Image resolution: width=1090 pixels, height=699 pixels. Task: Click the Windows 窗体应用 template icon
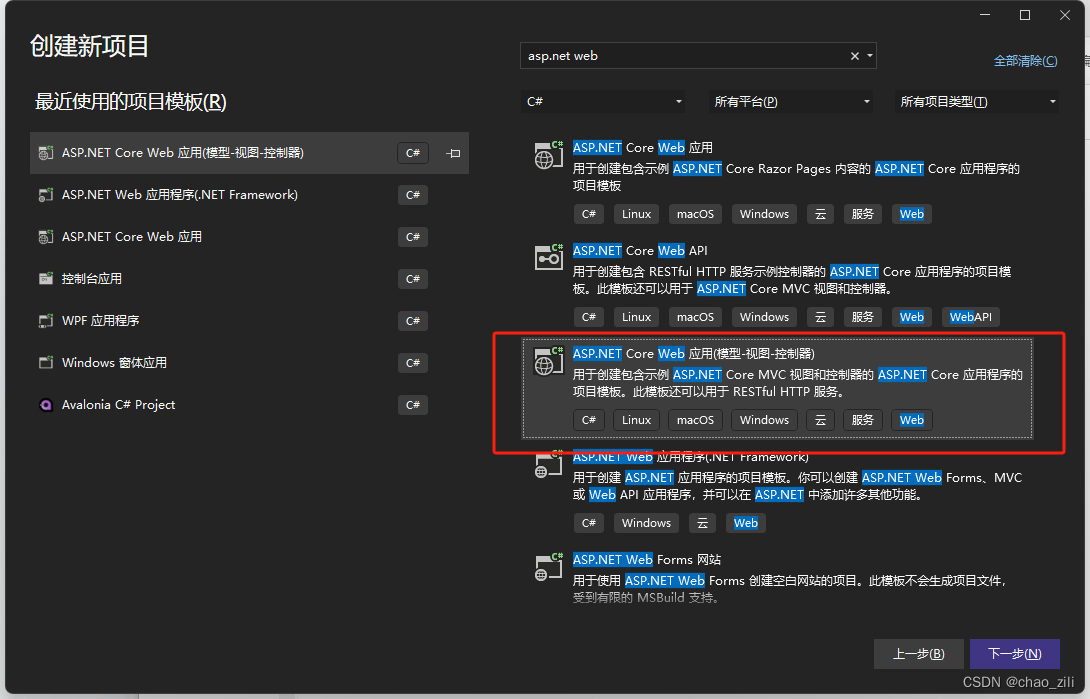46,363
